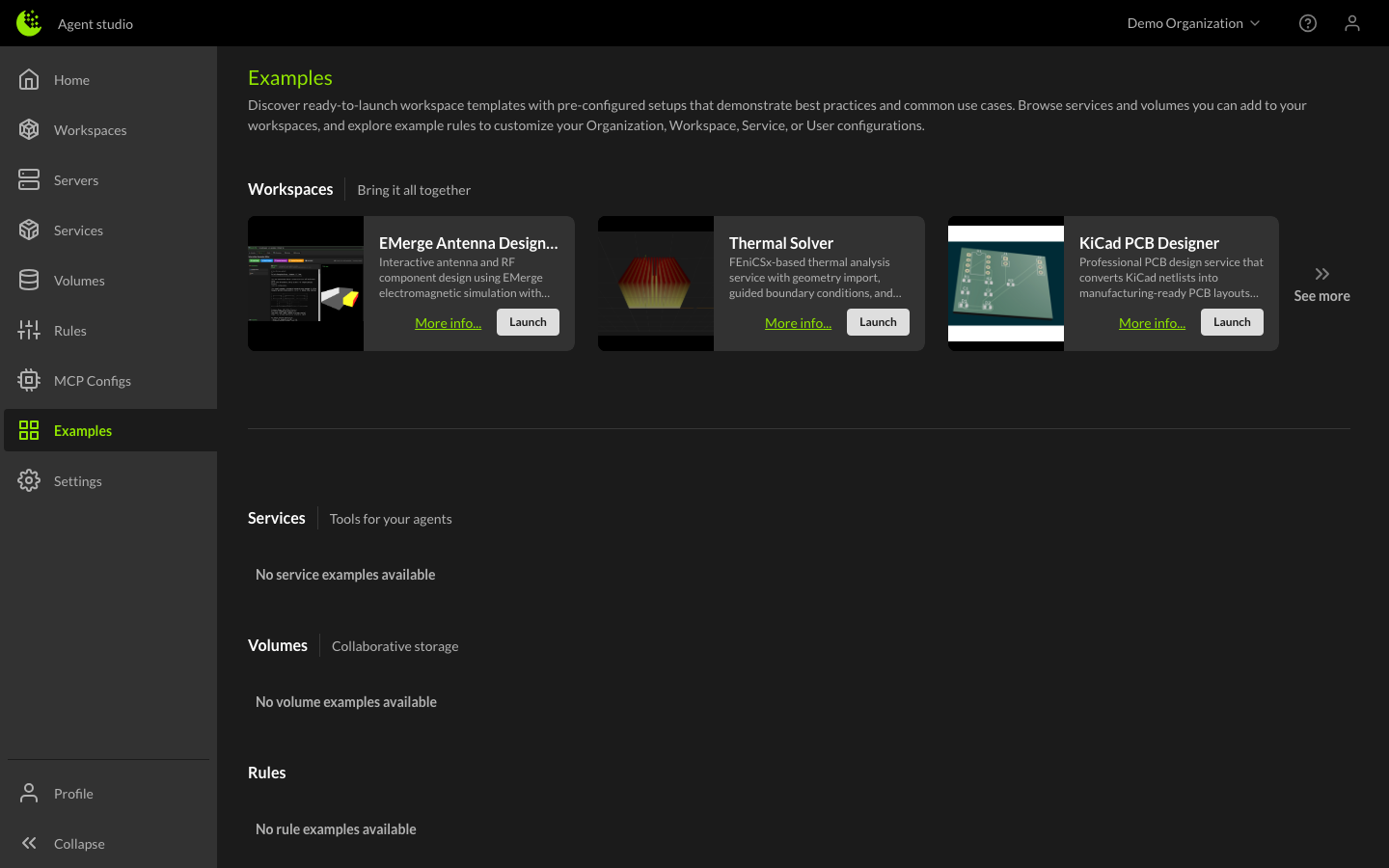
Task: Select the Workspaces icon in the sidebar
Action: tap(29, 130)
